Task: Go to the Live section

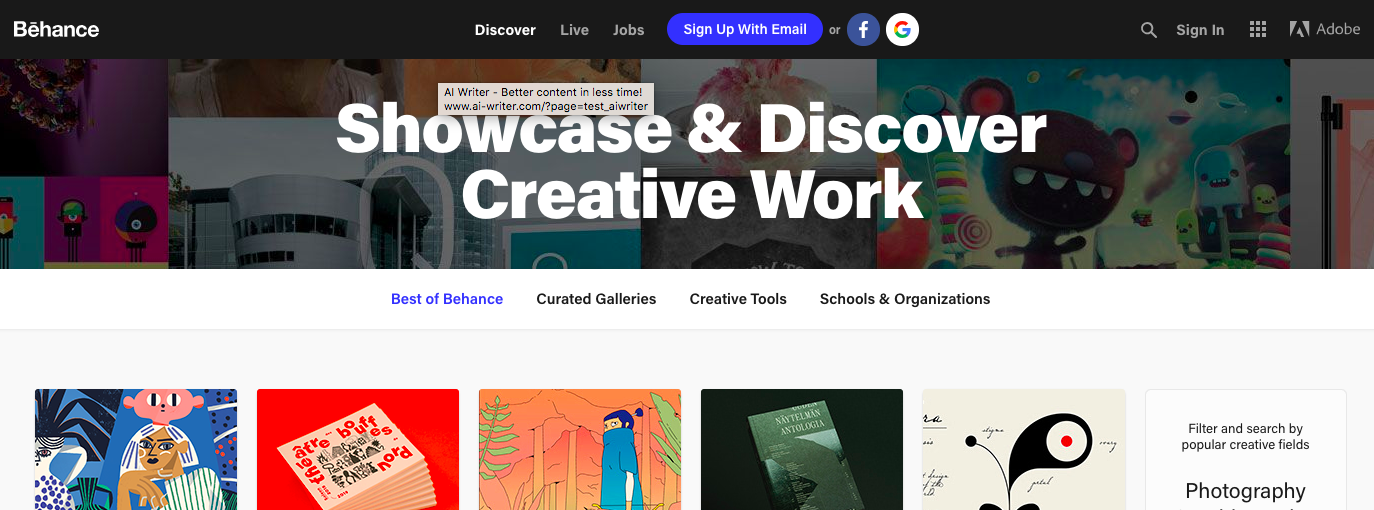Action: tap(574, 30)
